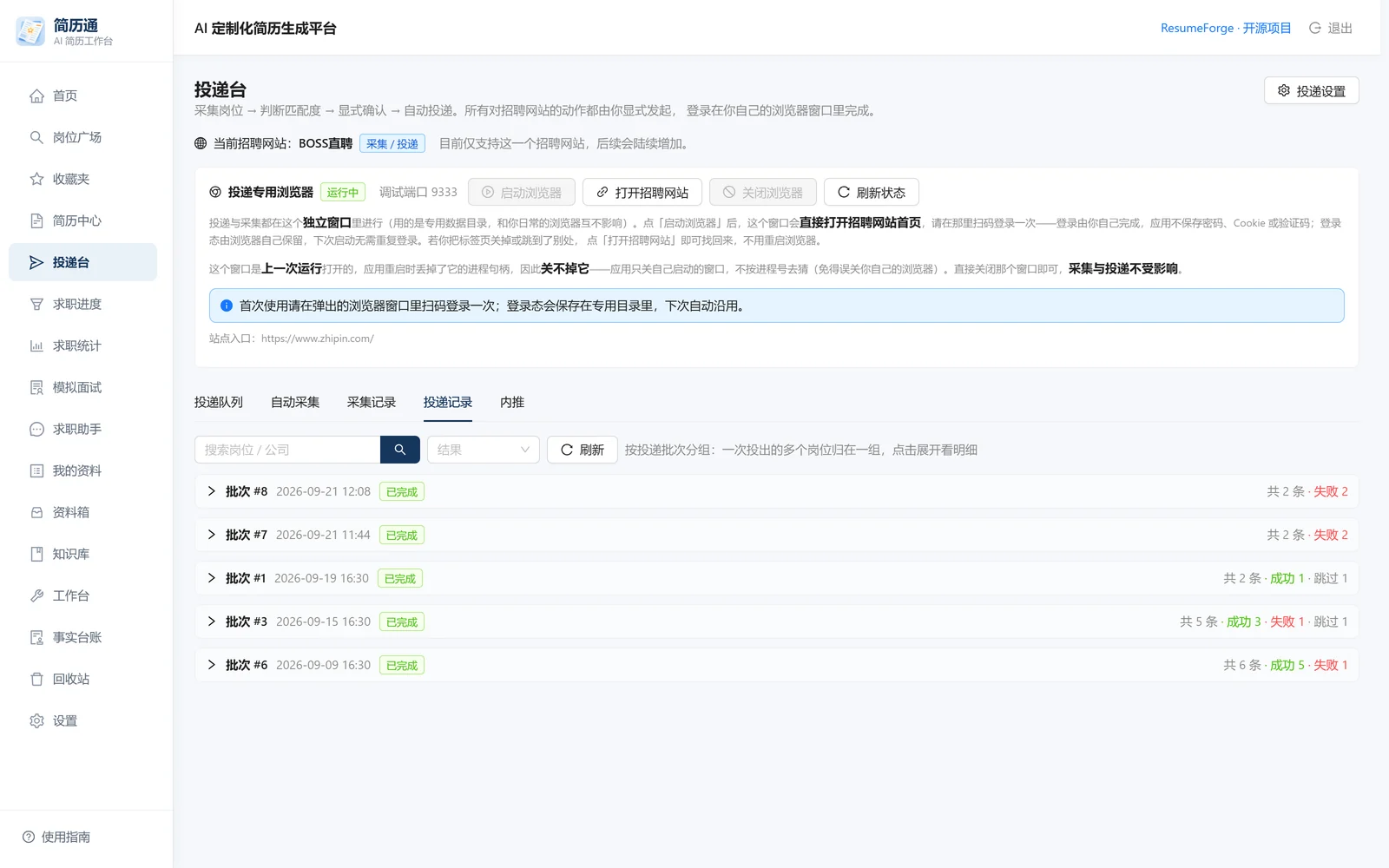Select the 投递记录 tab
The height and width of the screenshot is (868, 1389).
point(448,402)
